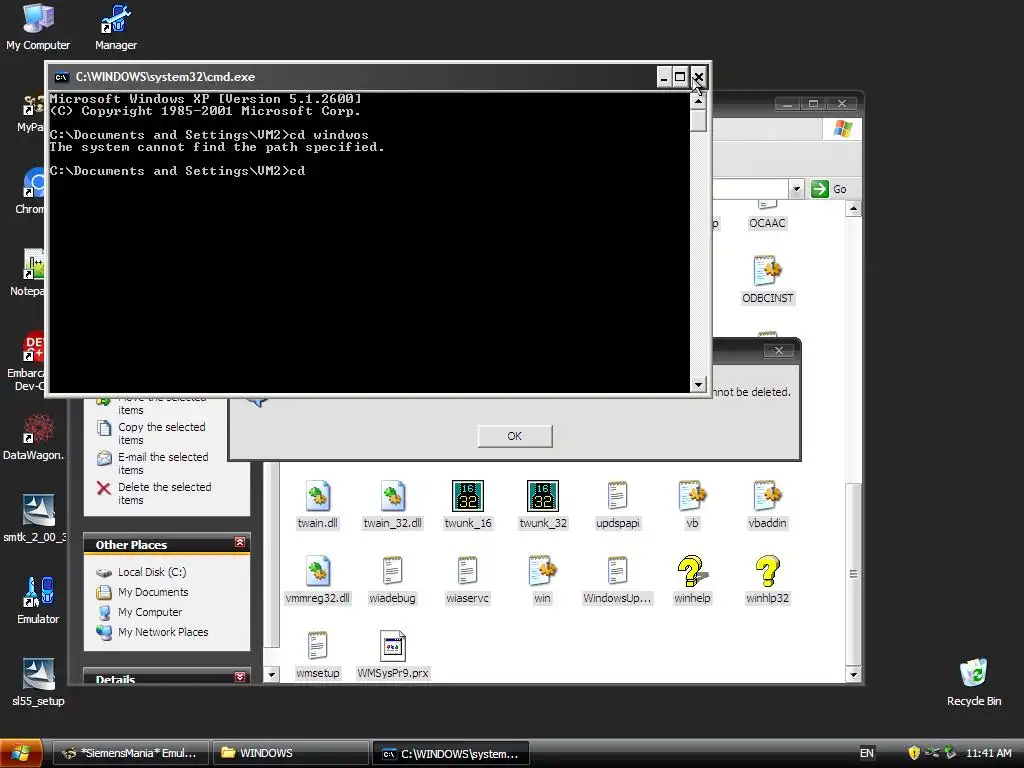Minimize the cmd.exe window
Screen dimensions: 1024x768
[x=664, y=77]
